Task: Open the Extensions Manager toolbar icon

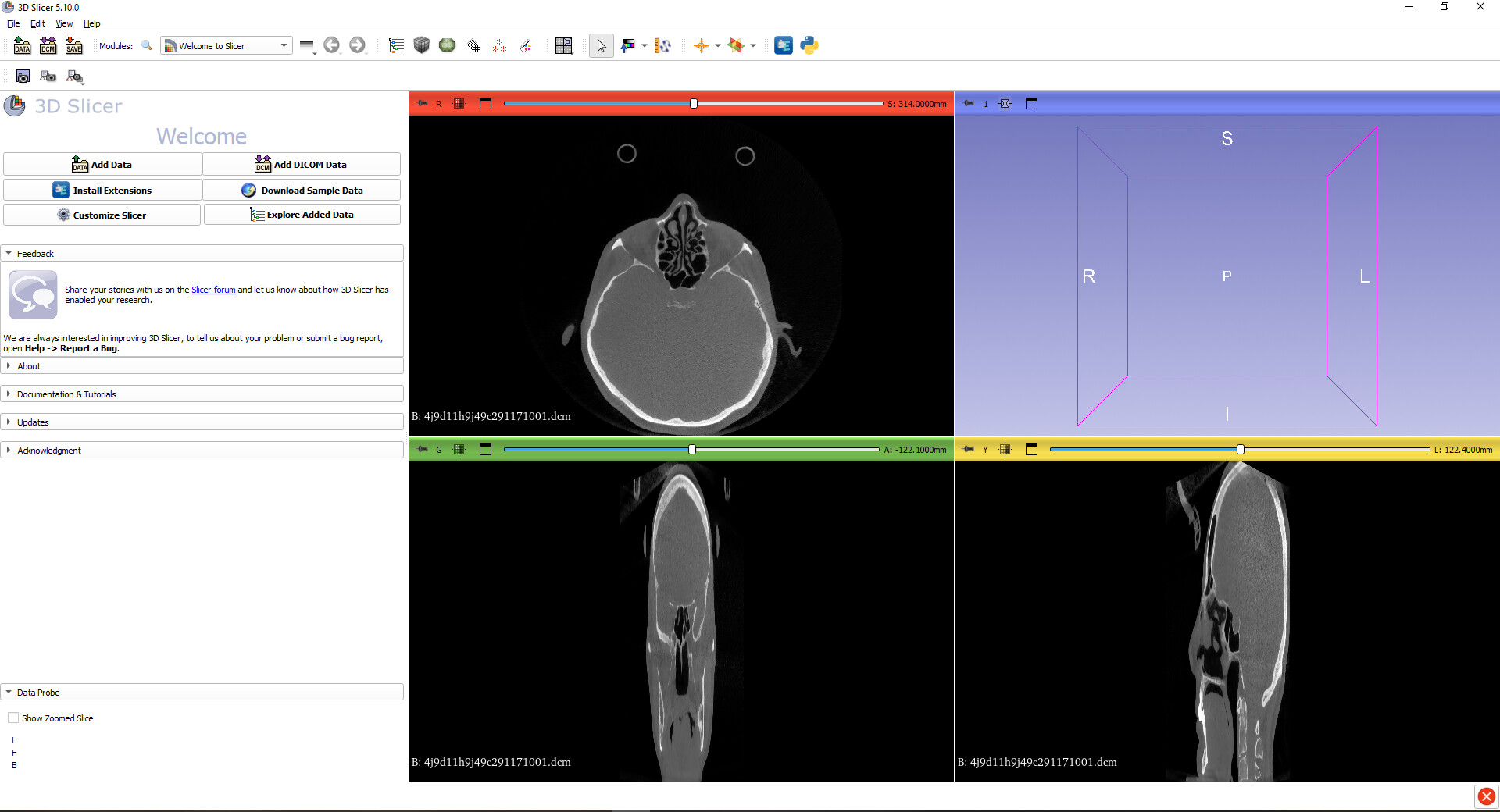Action: click(x=783, y=45)
